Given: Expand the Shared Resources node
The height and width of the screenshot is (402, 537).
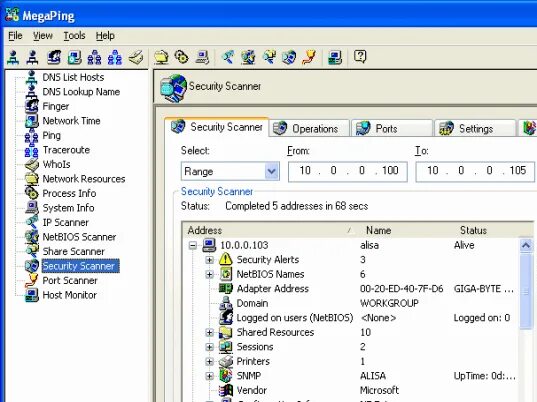Looking at the screenshot, I should pos(210,332).
